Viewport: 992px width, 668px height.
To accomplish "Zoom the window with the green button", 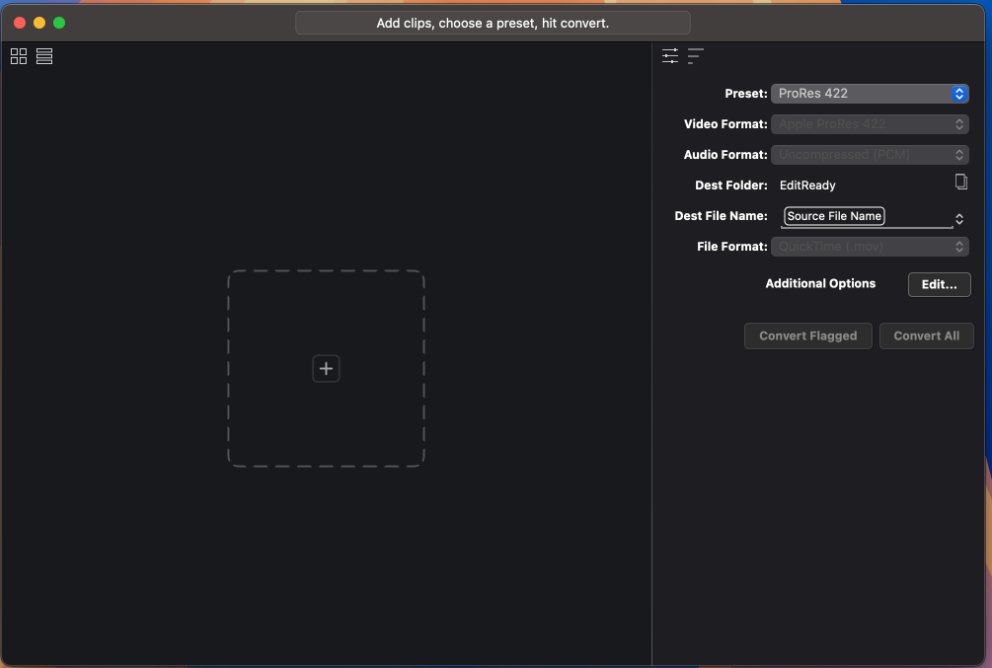I will click(x=59, y=23).
